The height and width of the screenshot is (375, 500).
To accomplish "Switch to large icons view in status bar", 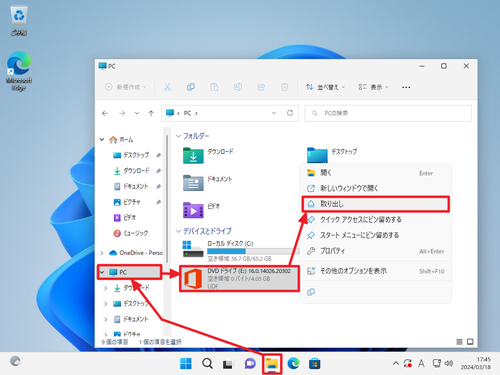I will pos(470,342).
